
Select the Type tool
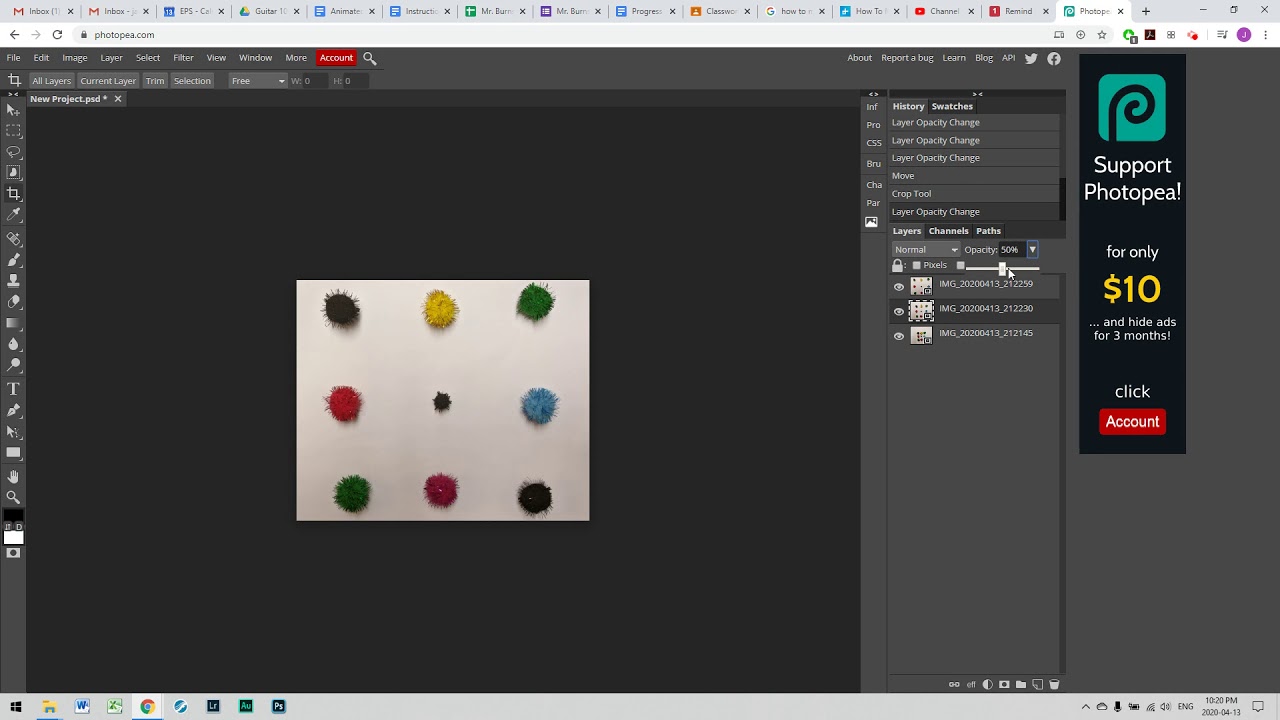(x=13, y=389)
